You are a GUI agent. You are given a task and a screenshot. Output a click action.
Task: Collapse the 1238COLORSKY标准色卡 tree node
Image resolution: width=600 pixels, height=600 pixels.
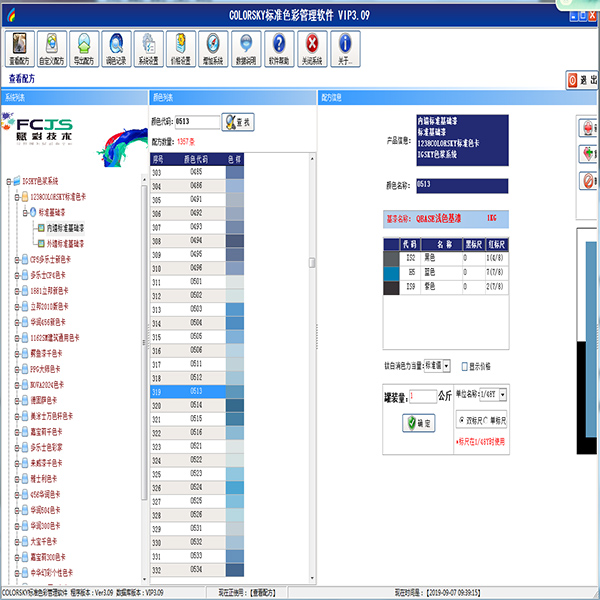click(17, 197)
